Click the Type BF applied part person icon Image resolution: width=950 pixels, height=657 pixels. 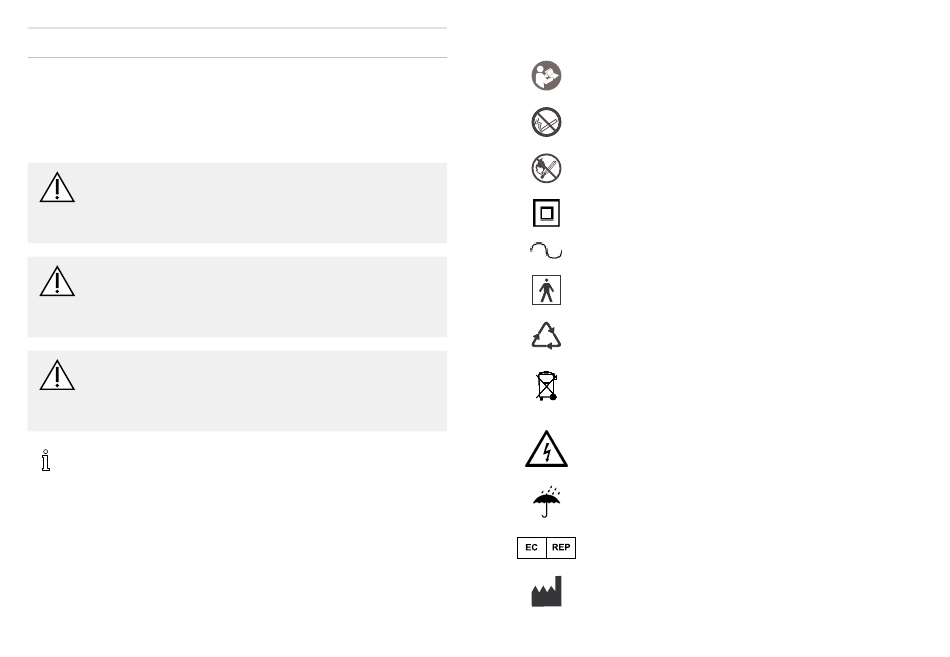click(546, 290)
